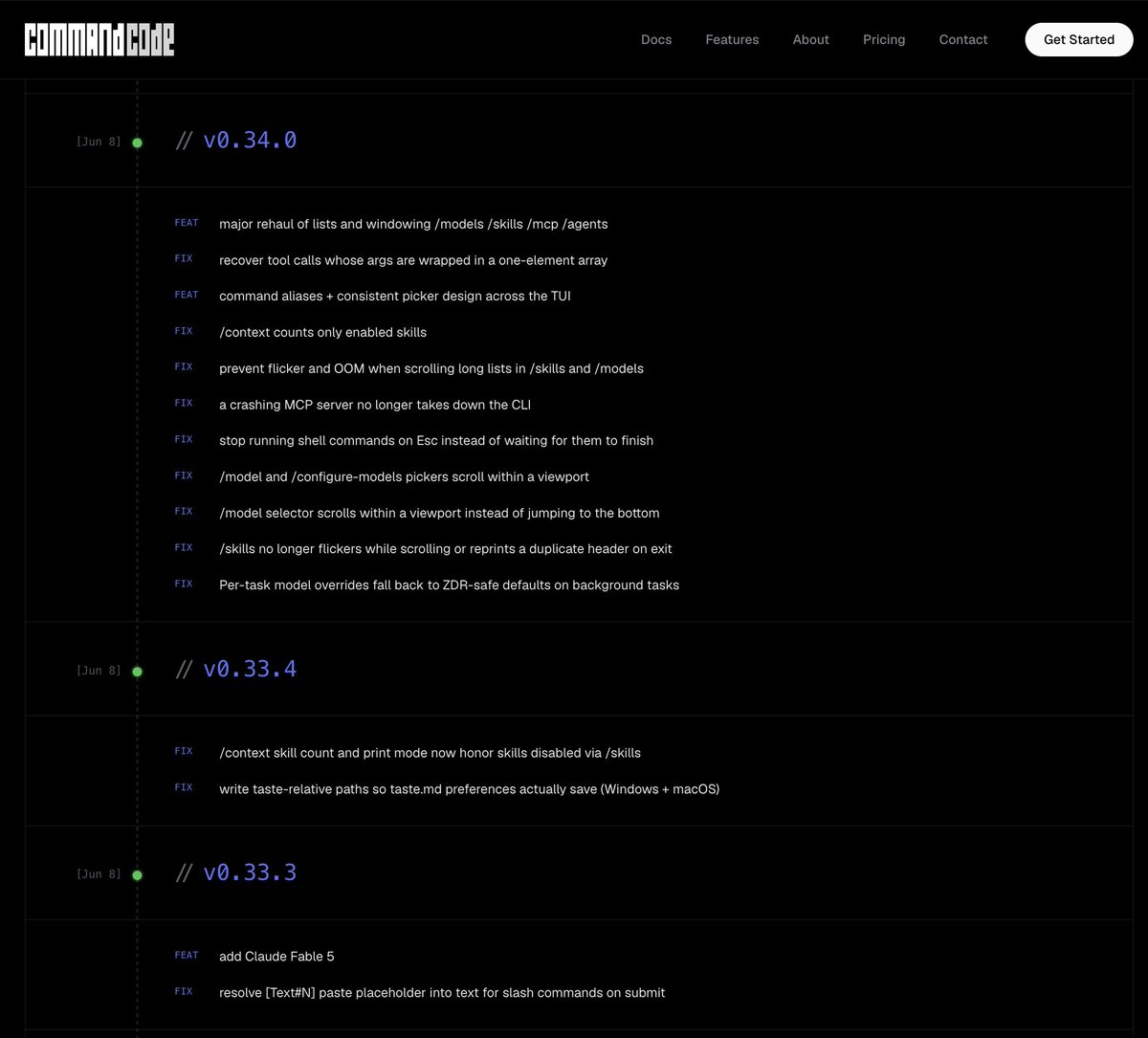Click the [Jun 8] date beside v0.33.3
The width and height of the screenshot is (1148, 1038).
[99, 873]
